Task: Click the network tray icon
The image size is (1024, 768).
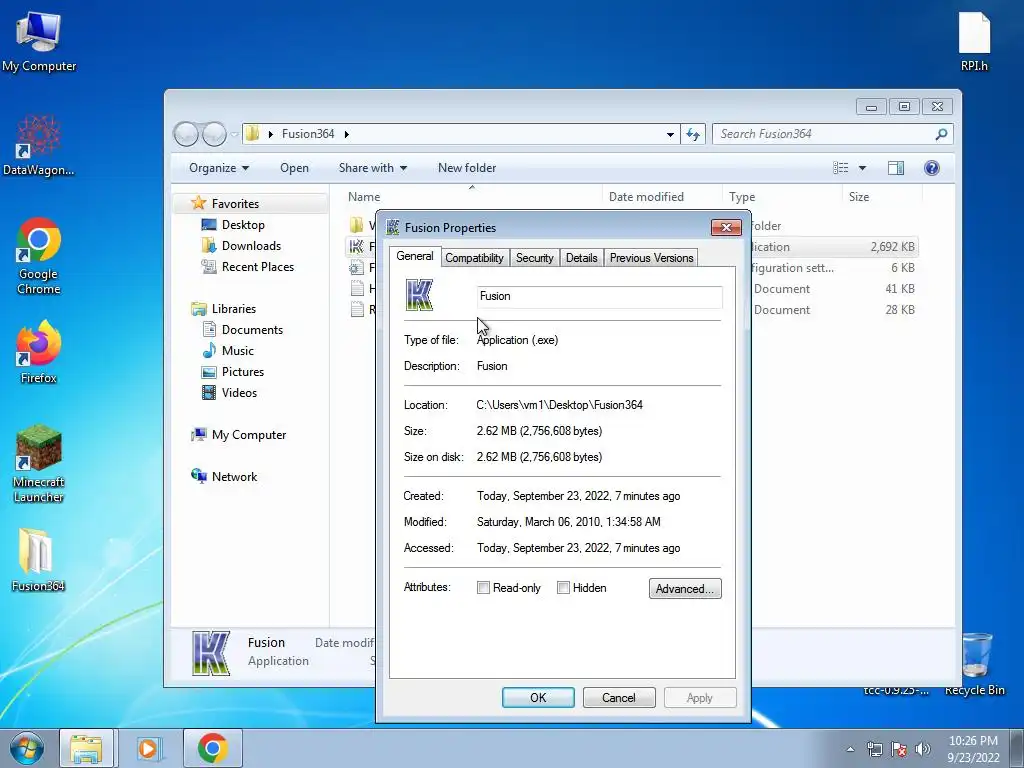Action: click(x=874, y=749)
